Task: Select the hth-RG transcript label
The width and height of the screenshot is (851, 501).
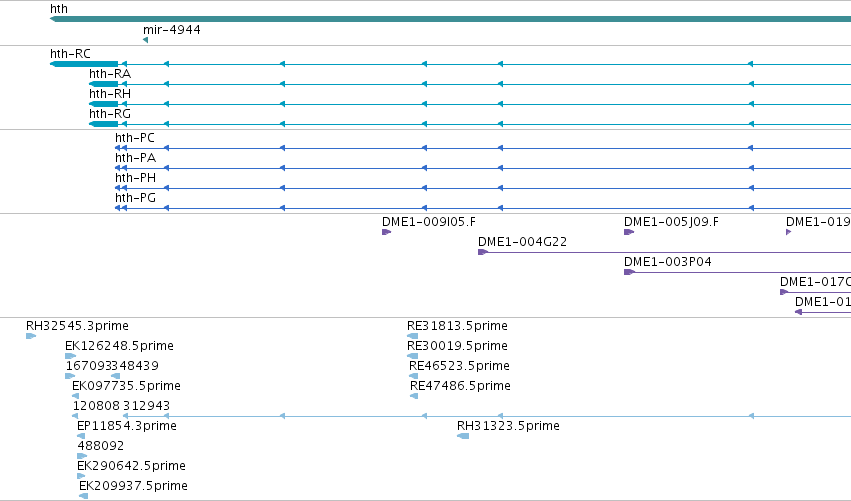Action: [110, 114]
